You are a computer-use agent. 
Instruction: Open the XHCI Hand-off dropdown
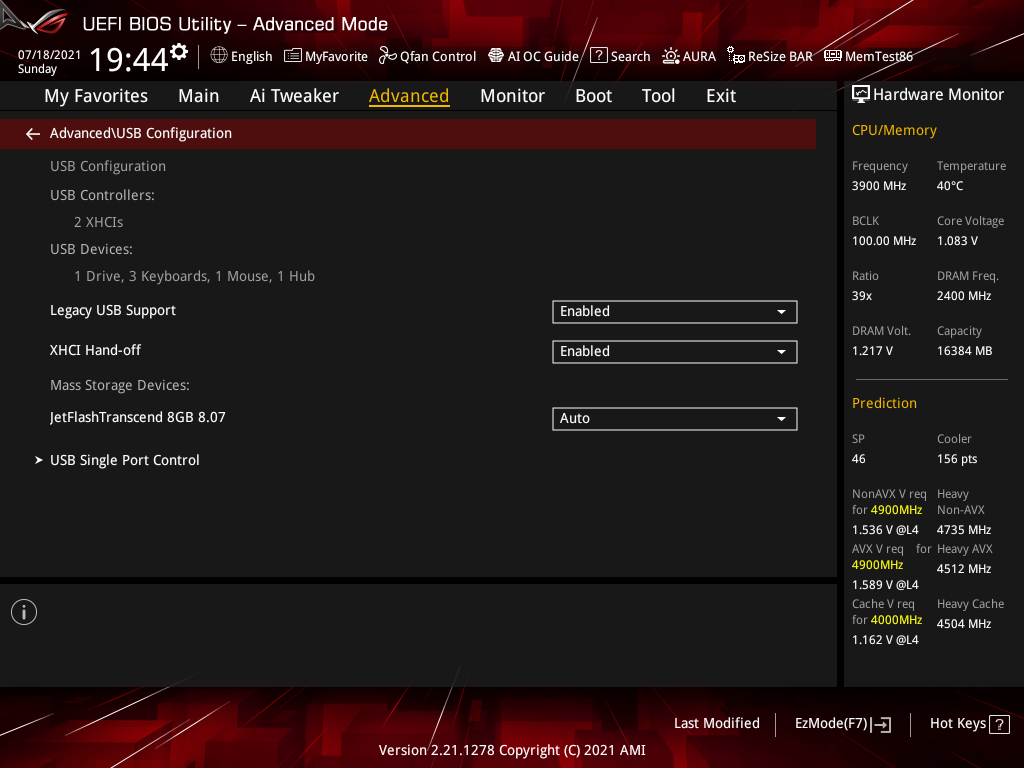point(674,351)
